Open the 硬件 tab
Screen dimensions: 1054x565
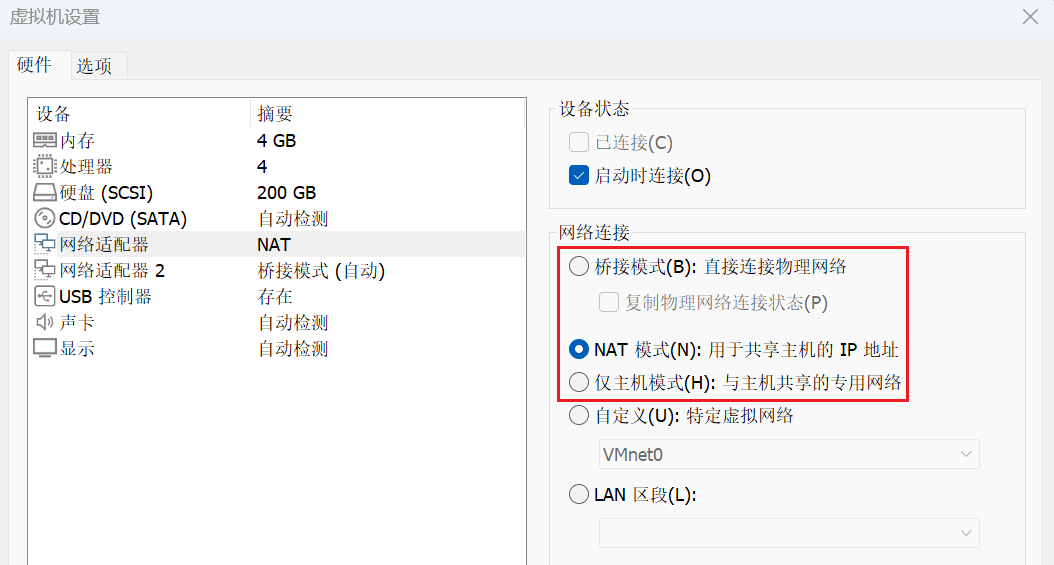[x=35, y=65]
